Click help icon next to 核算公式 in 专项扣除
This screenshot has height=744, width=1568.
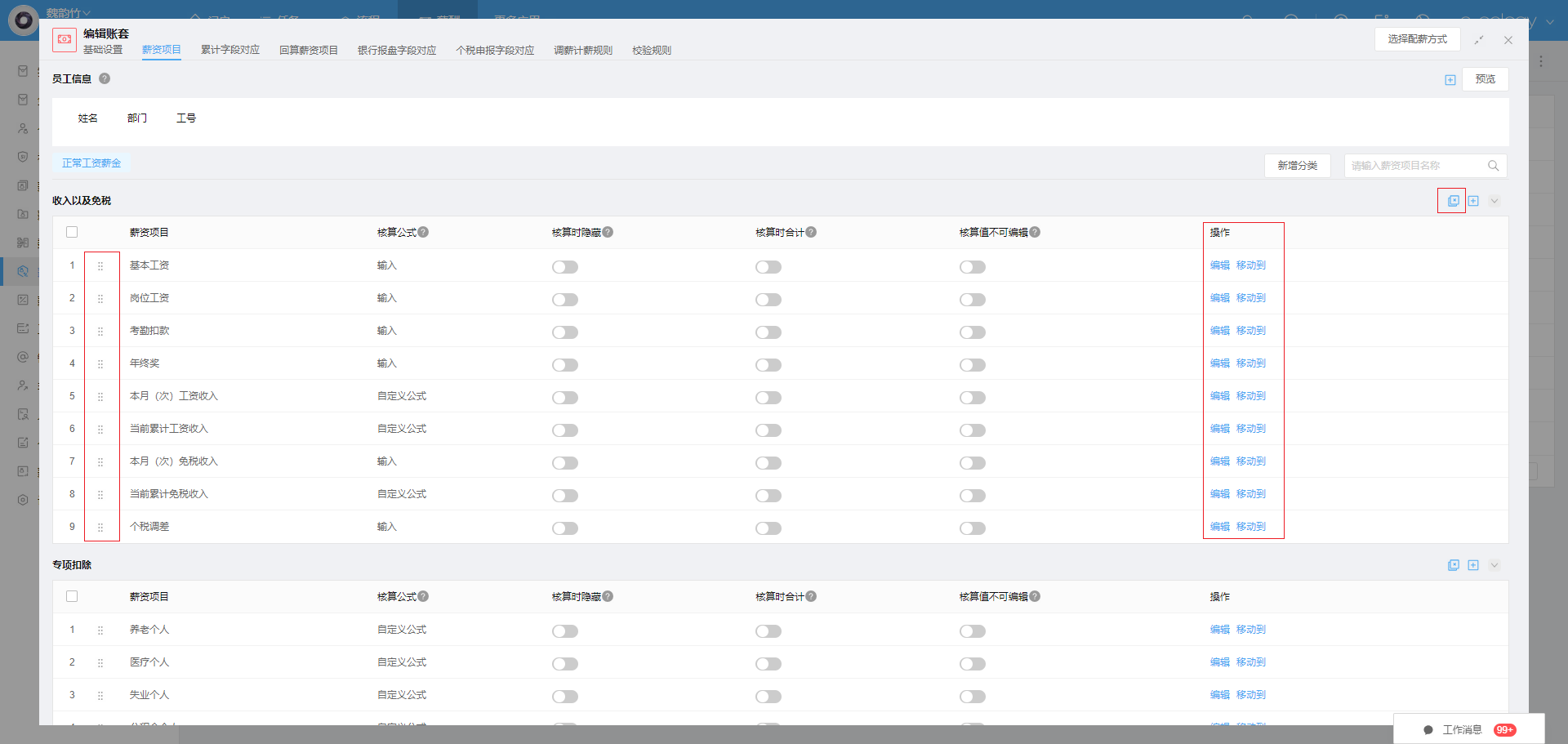coord(423,596)
